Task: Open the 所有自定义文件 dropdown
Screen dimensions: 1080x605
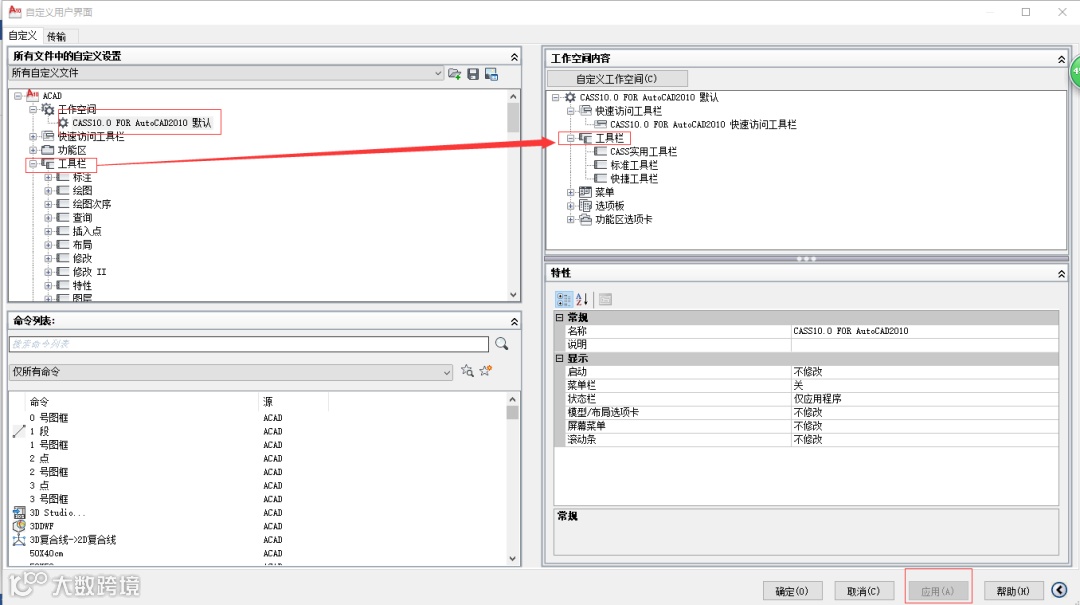Action: tap(438, 73)
